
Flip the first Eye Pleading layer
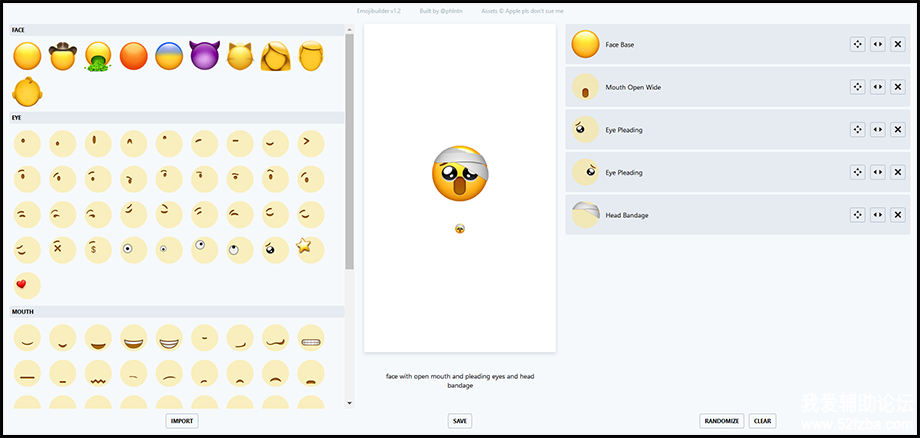point(878,130)
